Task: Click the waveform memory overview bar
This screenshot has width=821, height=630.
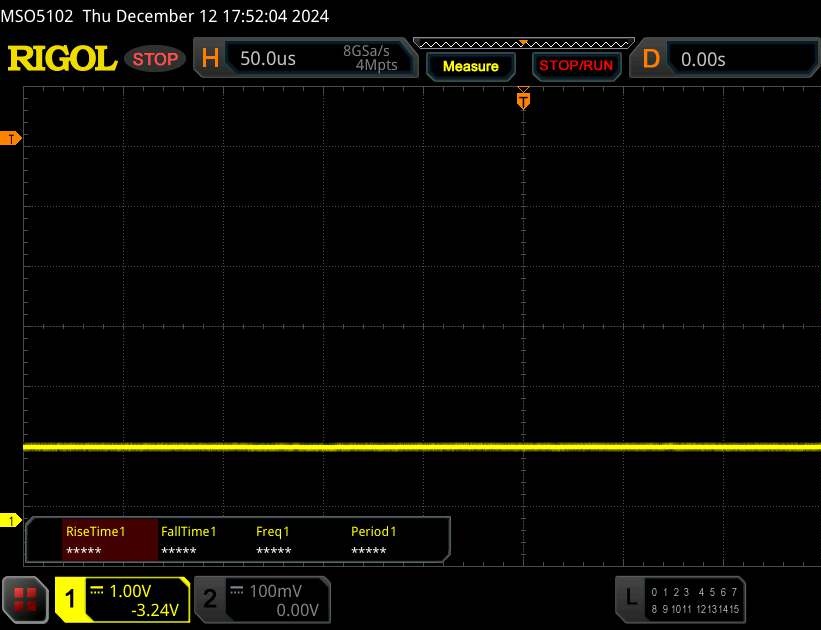Action: pos(524,43)
